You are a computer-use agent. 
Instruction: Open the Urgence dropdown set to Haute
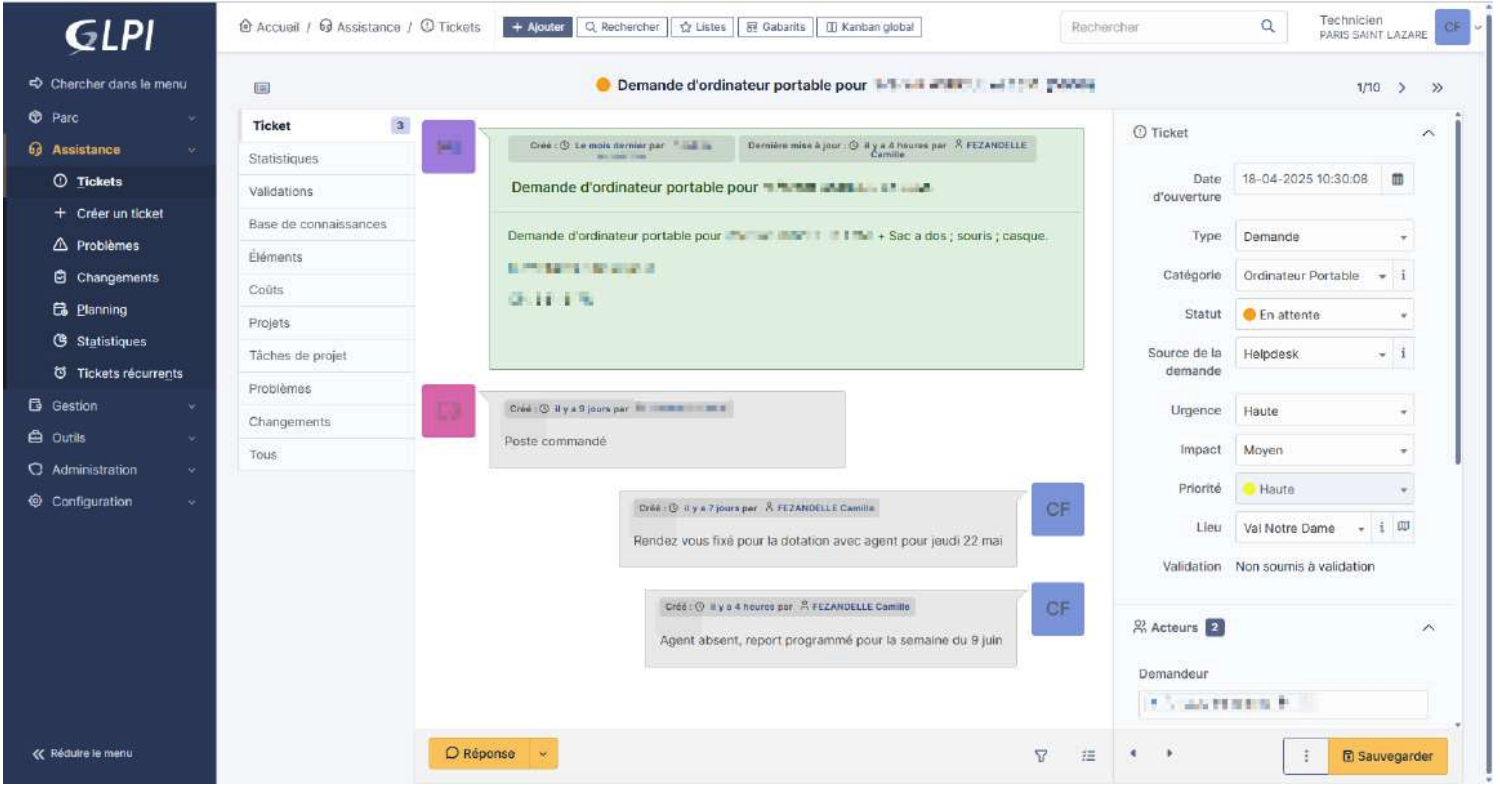coord(1324,411)
